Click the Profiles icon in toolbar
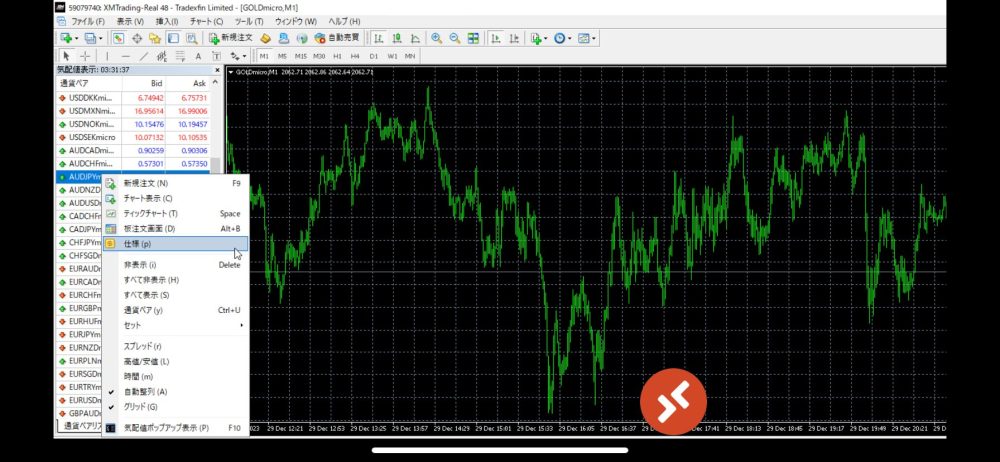1000x462 pixels. tap(89, 38)
